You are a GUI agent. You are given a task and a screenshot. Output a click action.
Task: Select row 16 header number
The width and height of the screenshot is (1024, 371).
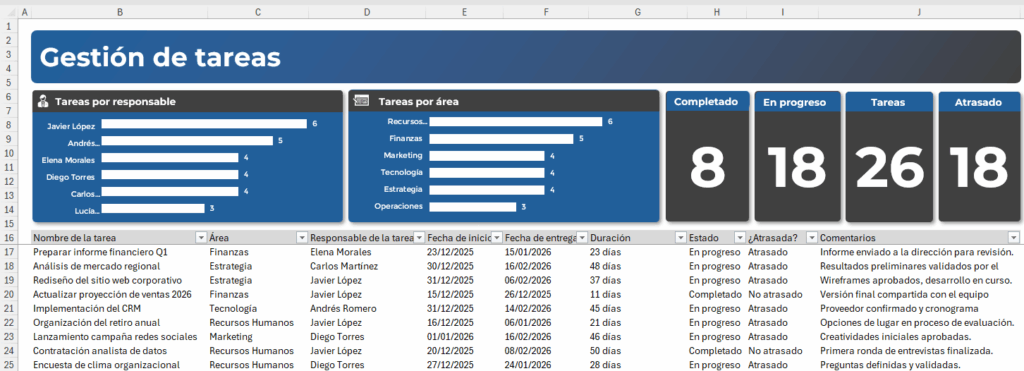(x=8, y=238)
